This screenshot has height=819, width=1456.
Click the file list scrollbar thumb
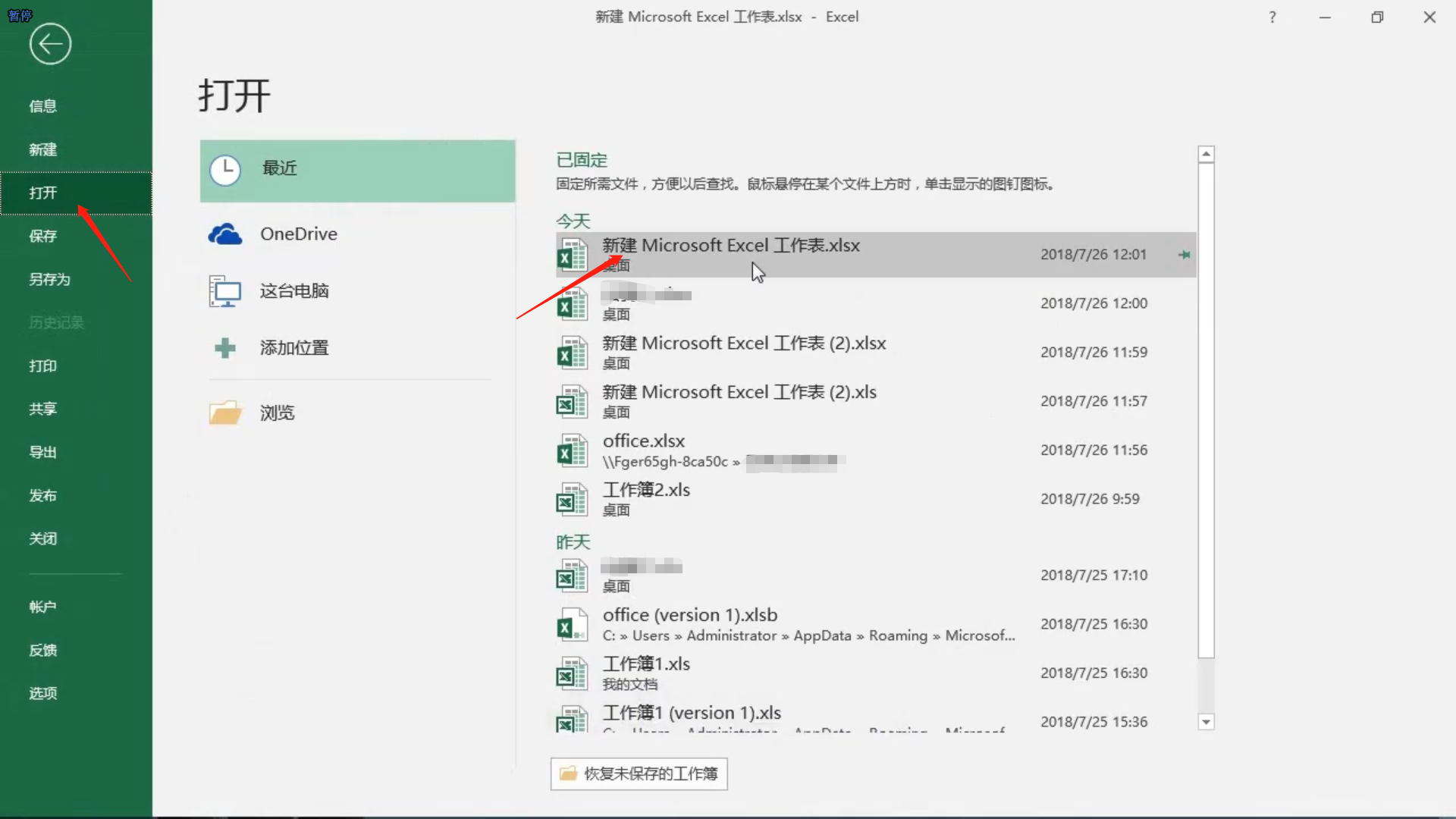point(1206,411)
